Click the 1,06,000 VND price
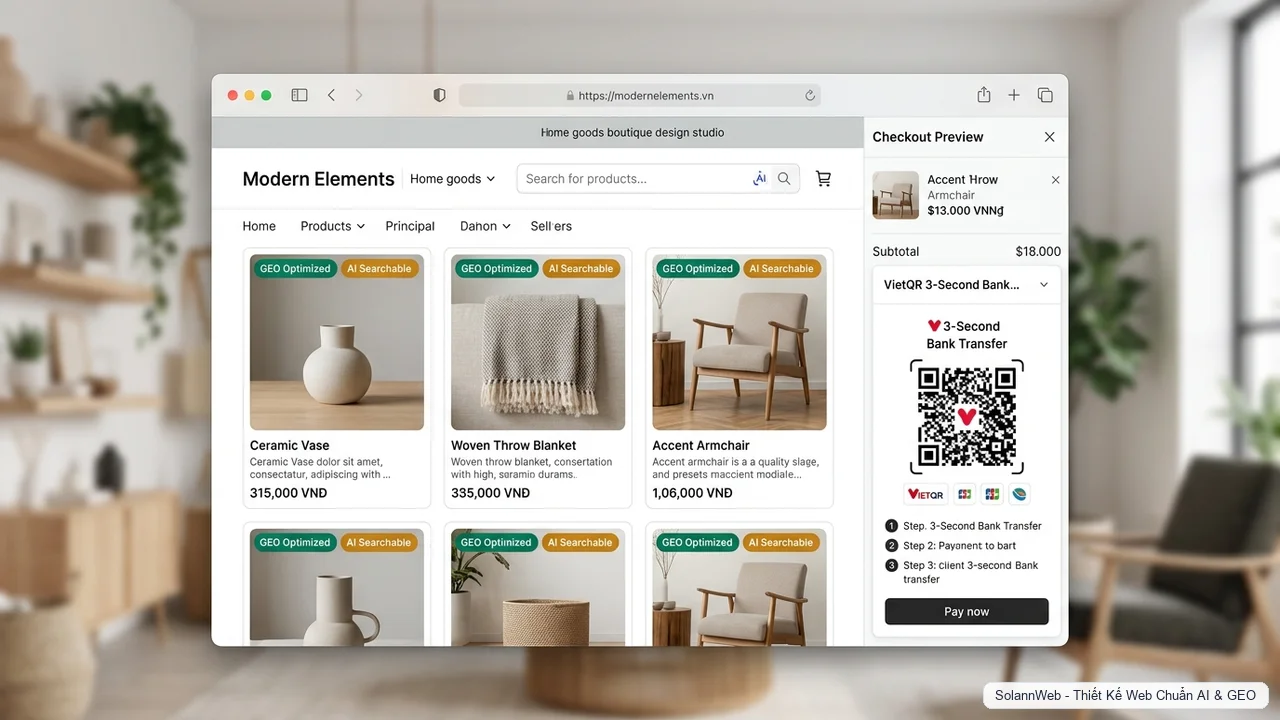The height and width of the screenshot is (720, 1280). pos(692,493)
